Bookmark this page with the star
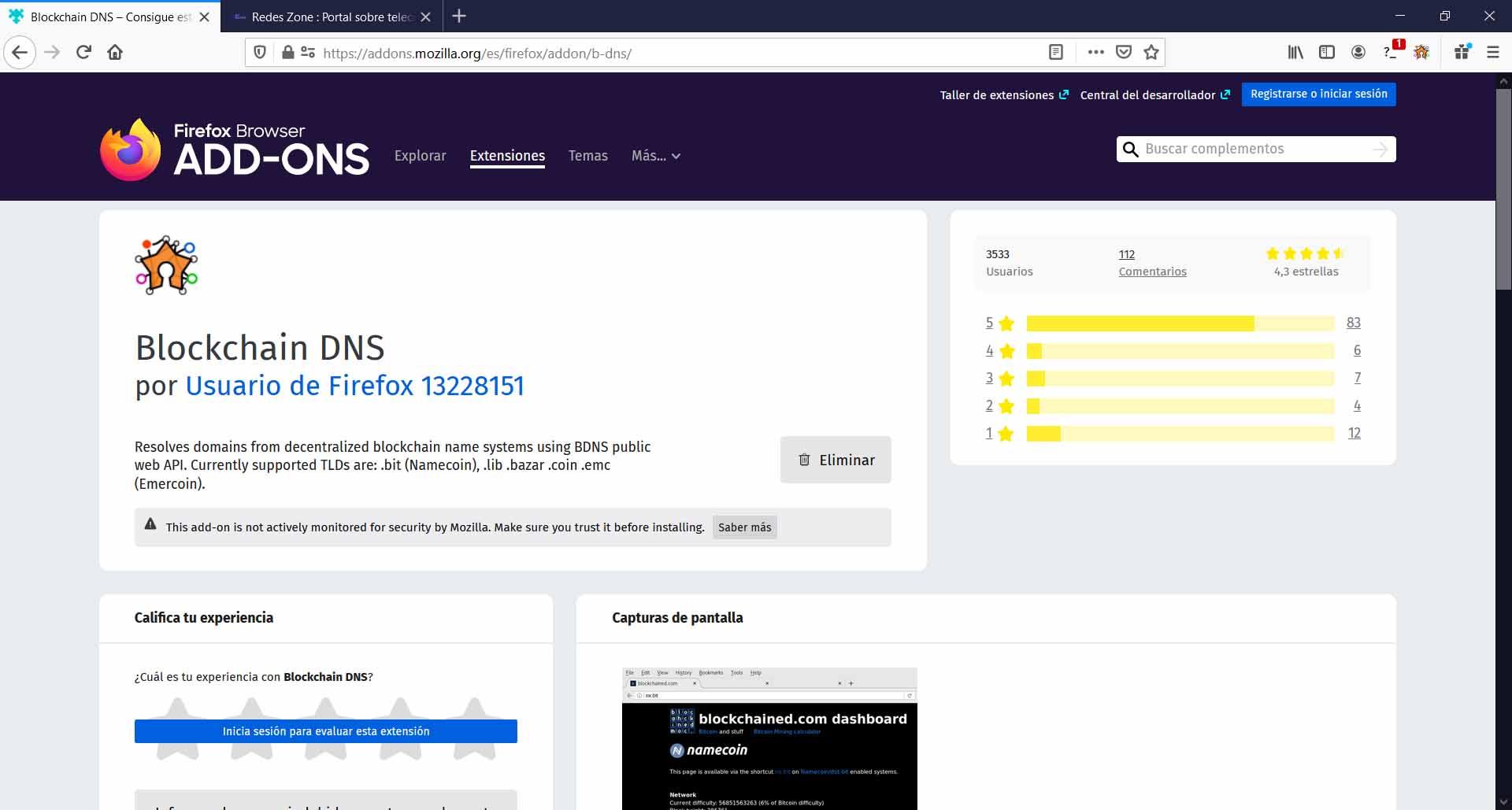 (x=1151, y=53)
